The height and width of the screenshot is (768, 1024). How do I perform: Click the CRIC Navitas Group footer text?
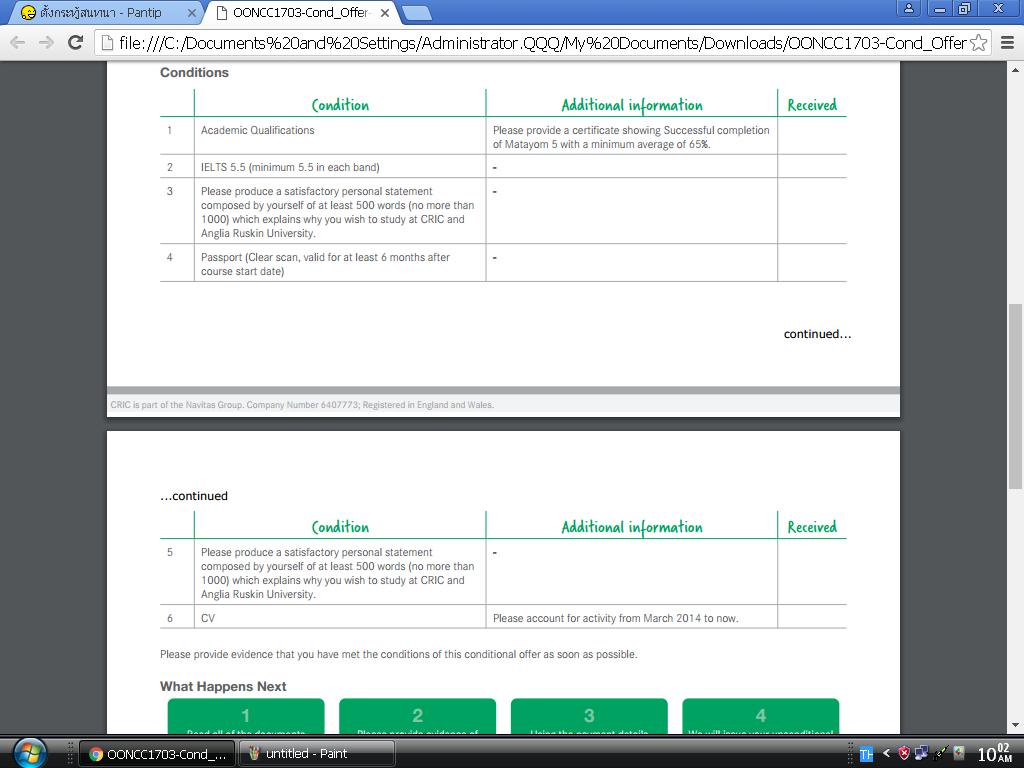[x=302, y=405]
